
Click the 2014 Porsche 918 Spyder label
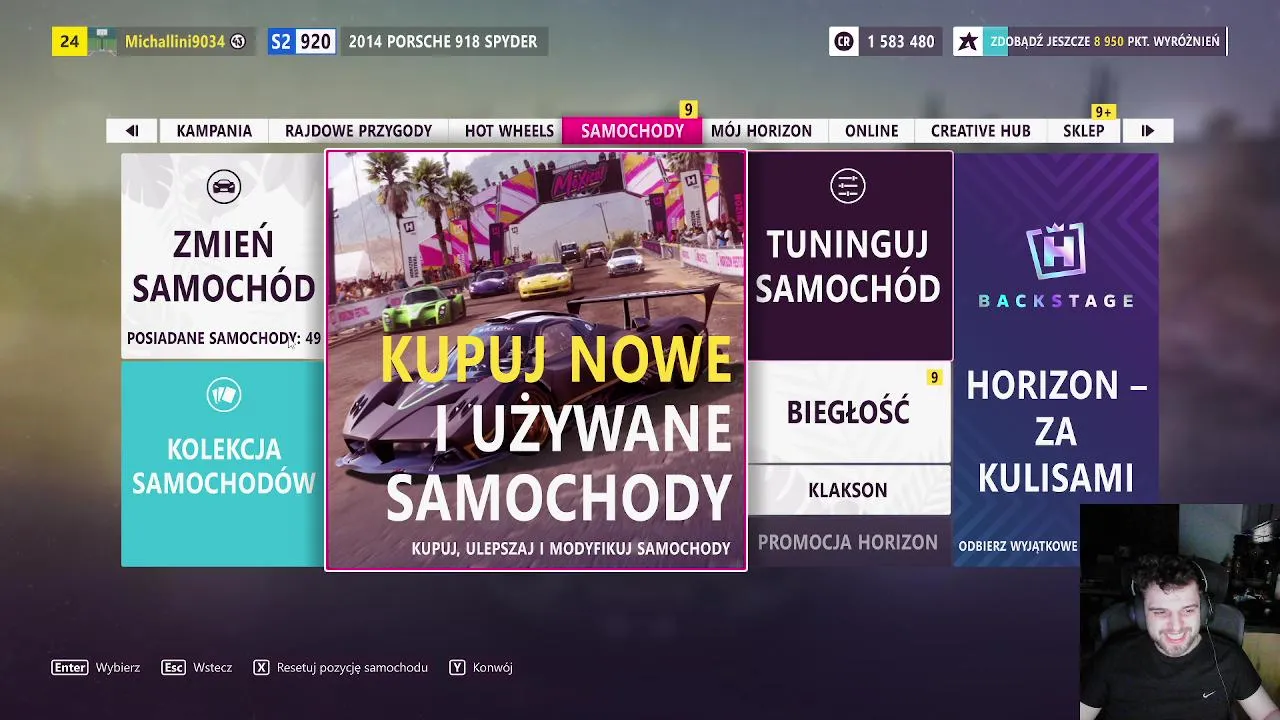[x=443, y=41]
